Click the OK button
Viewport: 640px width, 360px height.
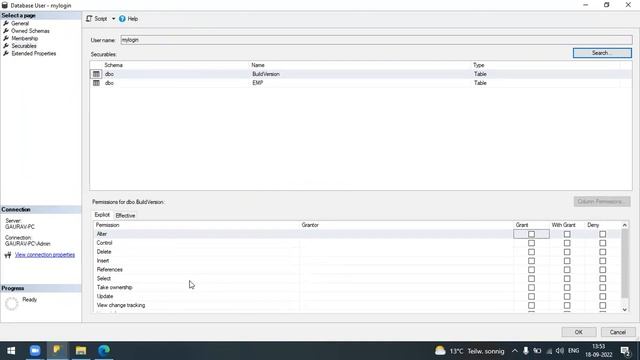click(x=578, y=332)
